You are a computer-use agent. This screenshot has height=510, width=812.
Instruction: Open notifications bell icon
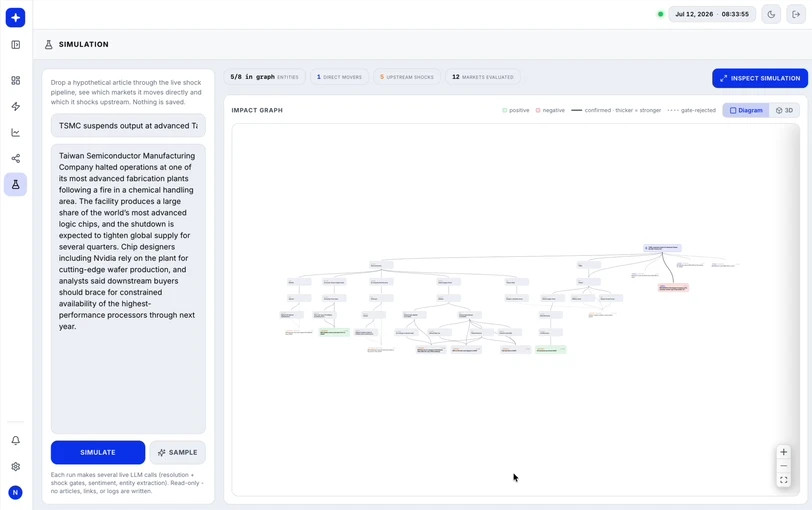tap(16, 441)
